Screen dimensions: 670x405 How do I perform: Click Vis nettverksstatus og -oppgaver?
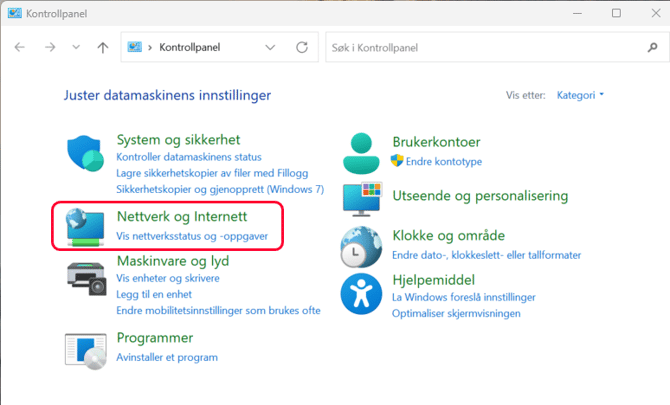(x=192, y=236)
